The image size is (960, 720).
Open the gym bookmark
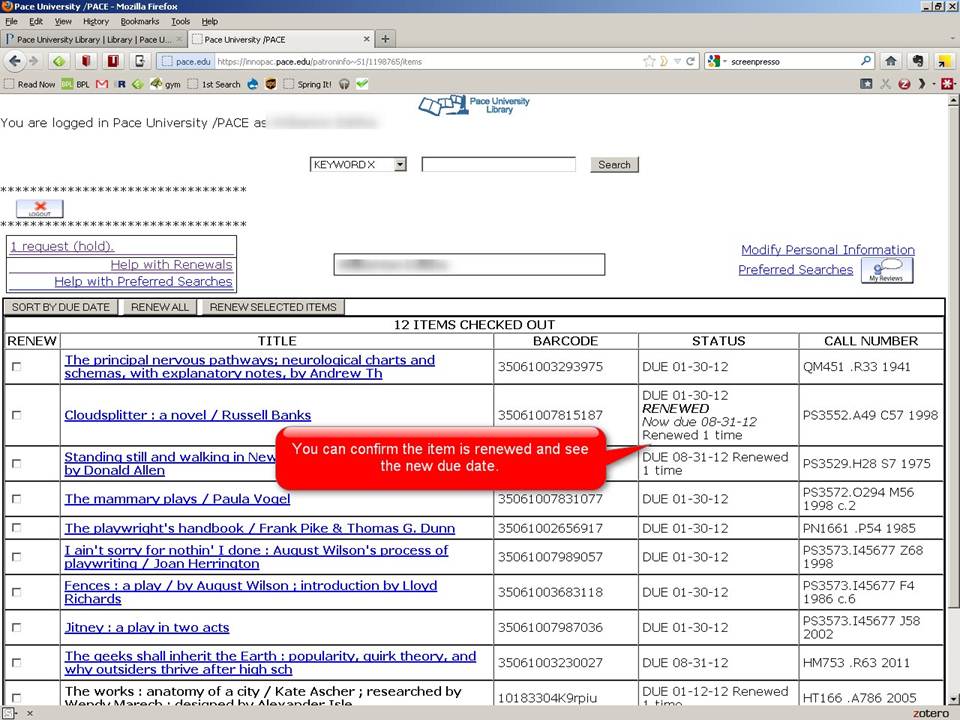[165, 84]
